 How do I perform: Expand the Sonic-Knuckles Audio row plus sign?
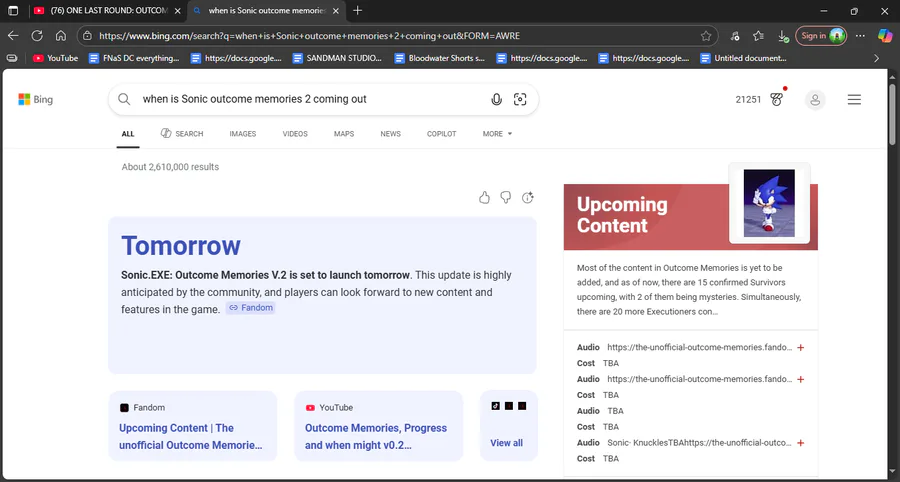[x=801, y=443]
